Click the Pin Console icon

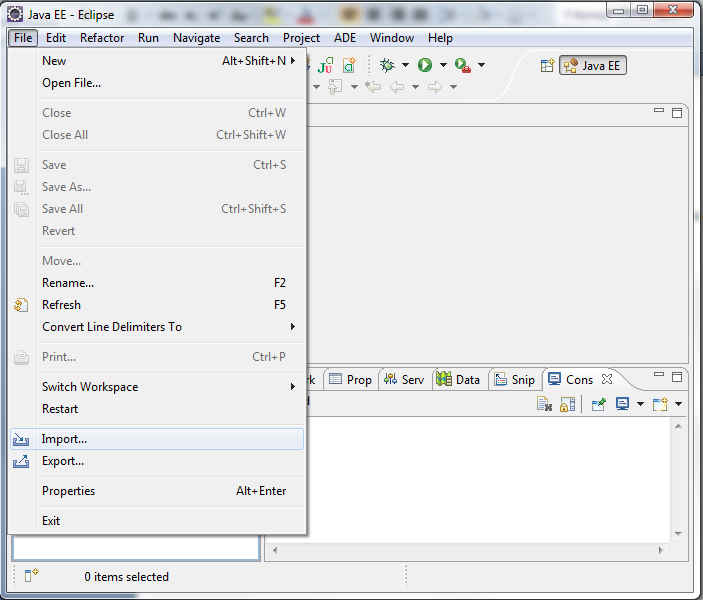tap(599, 404)
